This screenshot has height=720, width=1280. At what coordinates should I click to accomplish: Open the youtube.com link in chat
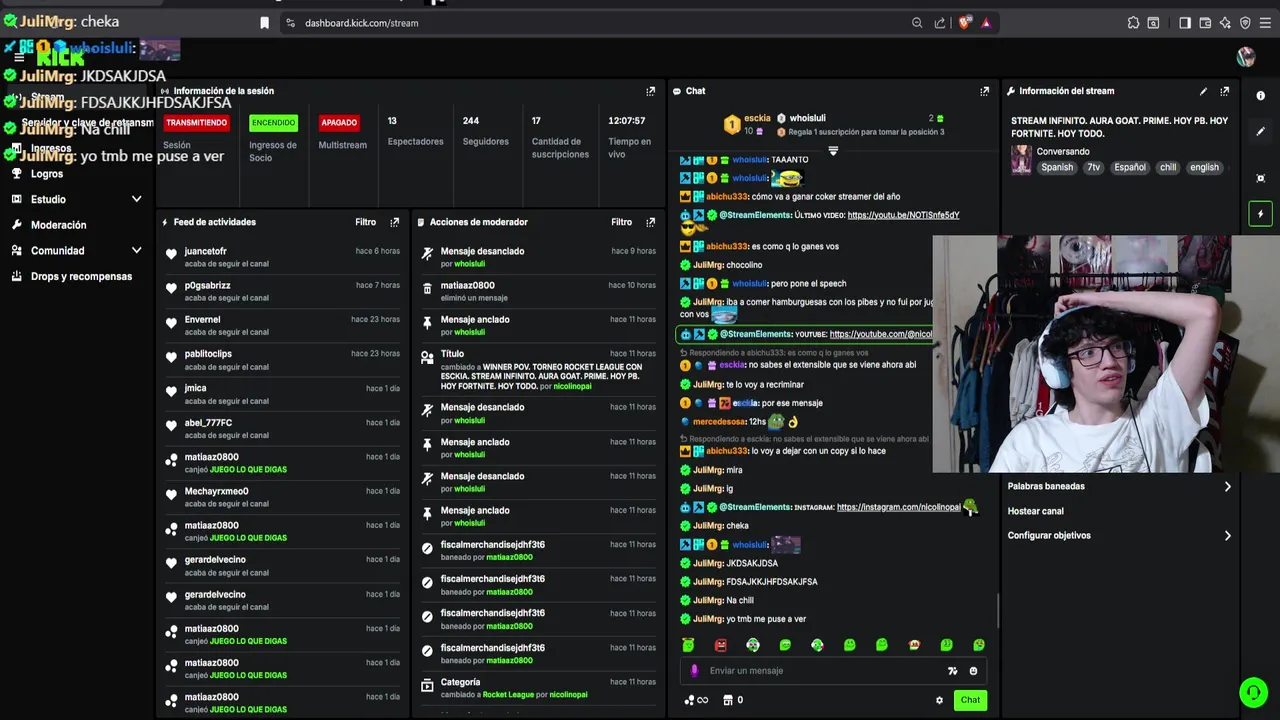click(x=880, y=334)
